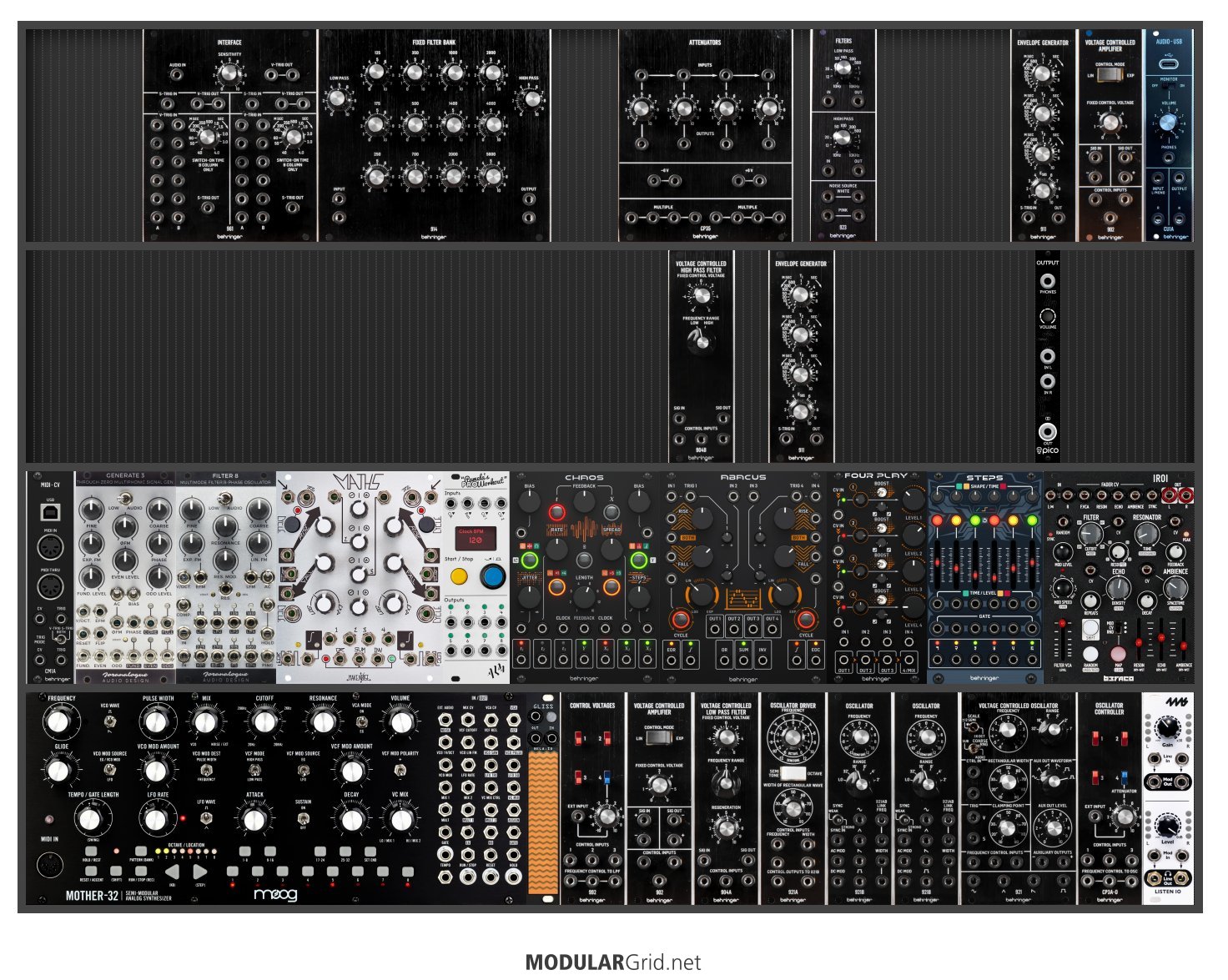Click the right arrow (STEP) button on Mother-32

coord(201,872)
